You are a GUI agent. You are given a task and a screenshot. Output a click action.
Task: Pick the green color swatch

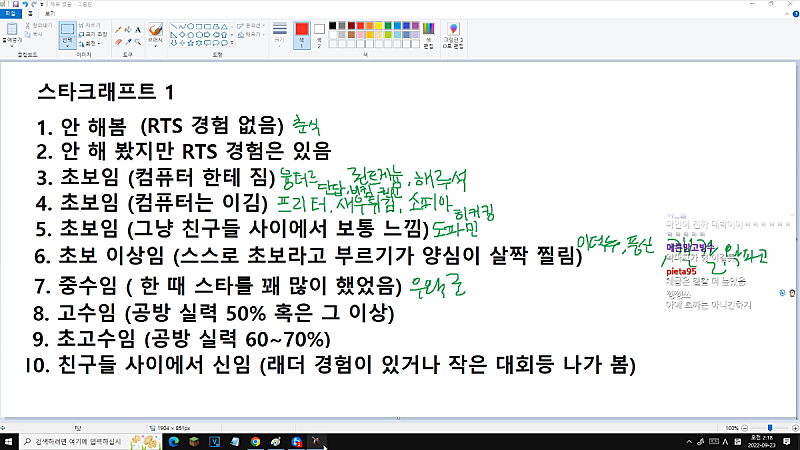click(x=388, y=26)
